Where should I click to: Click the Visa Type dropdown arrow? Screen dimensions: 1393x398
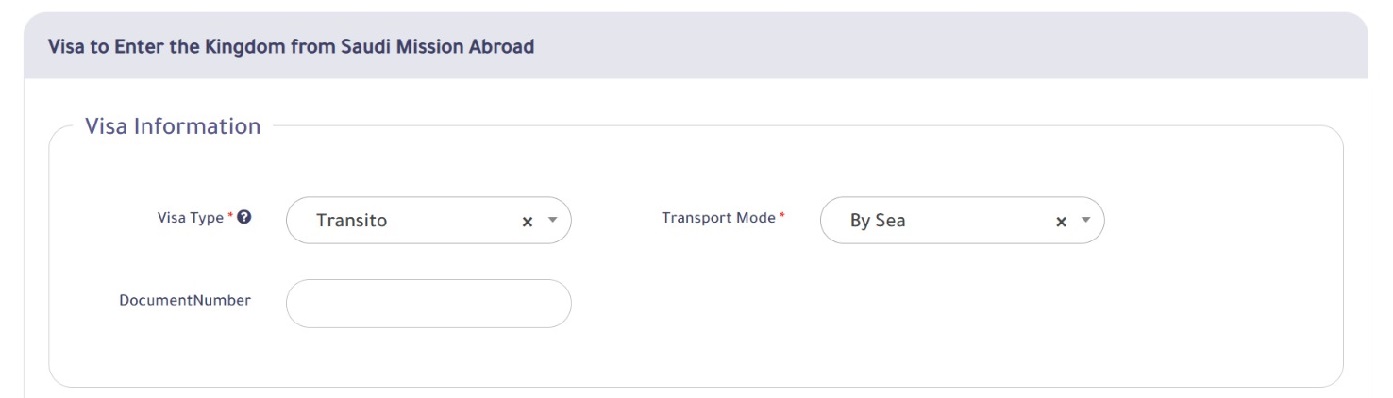[x=552, y=221]
